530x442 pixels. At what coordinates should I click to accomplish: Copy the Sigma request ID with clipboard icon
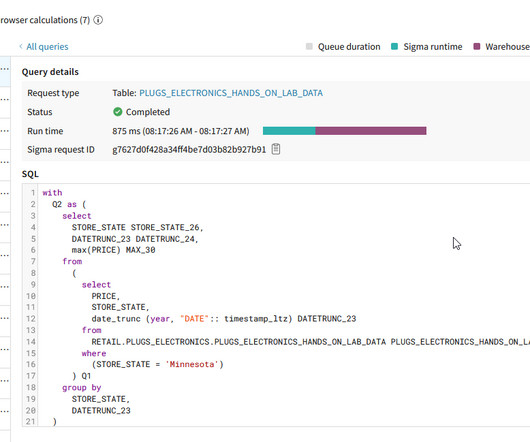276,149
